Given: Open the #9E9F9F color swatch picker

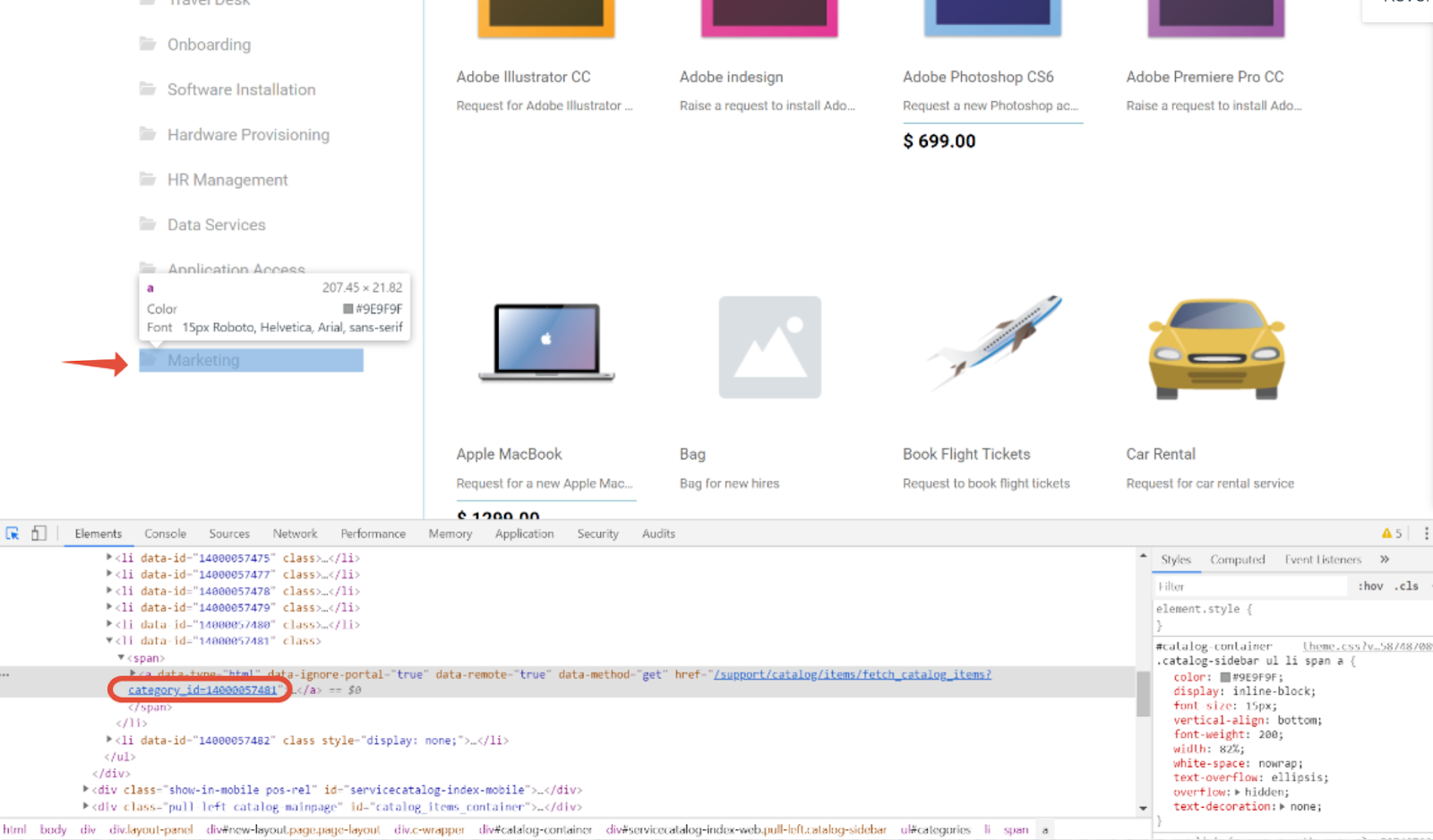Looking at the screenshot, I should click(1224, 677).
